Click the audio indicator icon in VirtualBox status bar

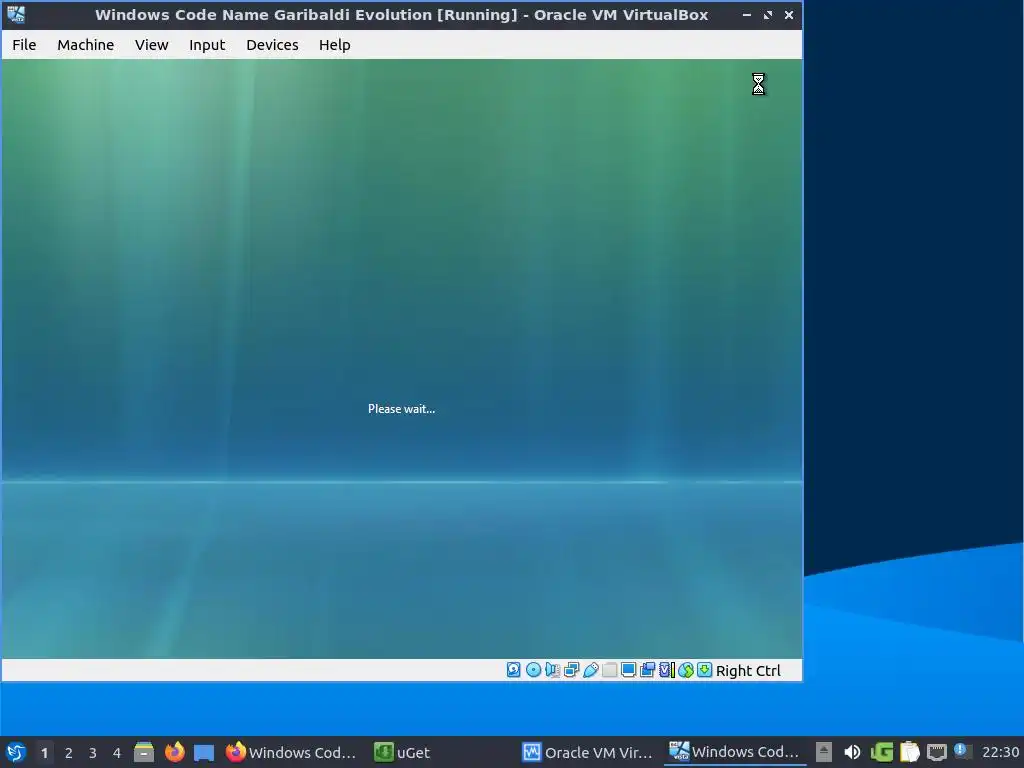tap(552, 670)
